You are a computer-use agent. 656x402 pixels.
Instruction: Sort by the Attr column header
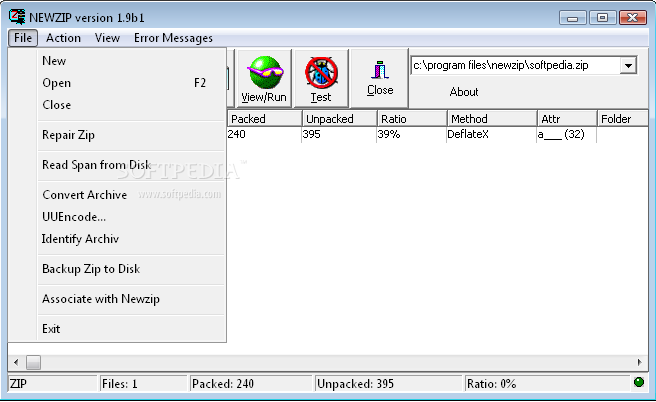pyautogui.click(x=567, y=119)
